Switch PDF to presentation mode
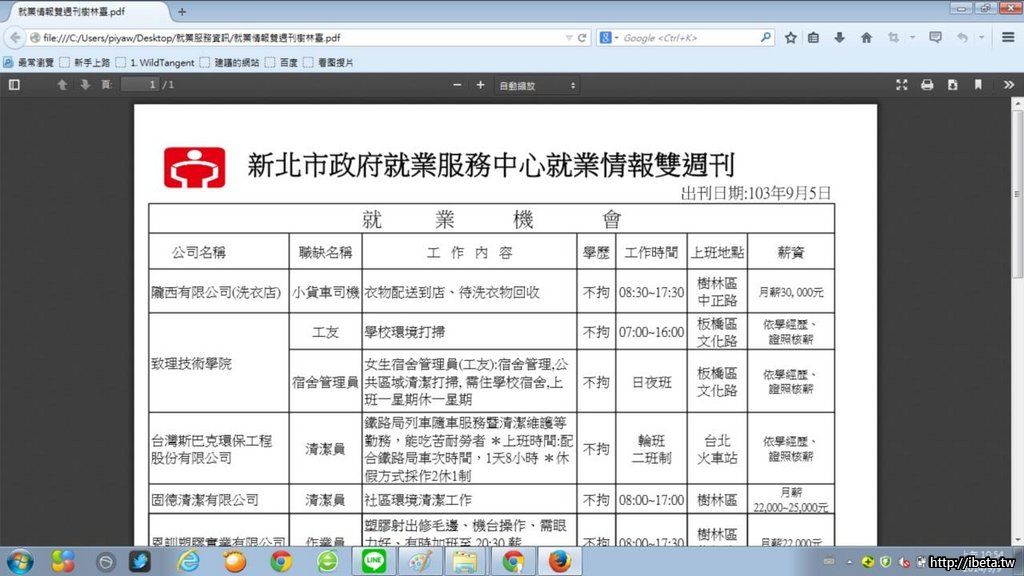Viewport: 1024px width, 576px height. click(x=901, y=85)
